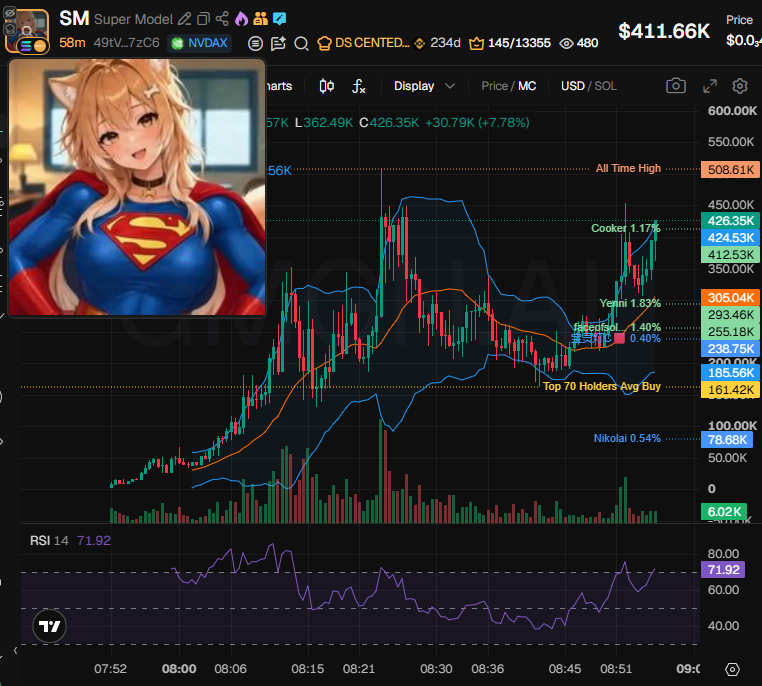Expand the chart to fullscreen
This screenshot has height=686, width=762.
point(710,86)
